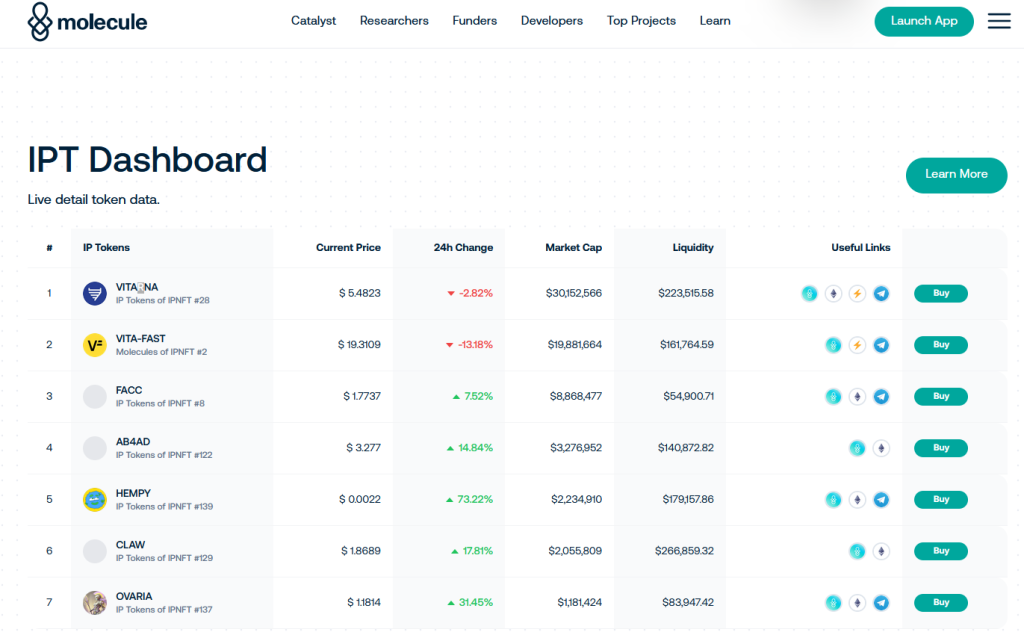Open the Catalyst nav item
Image resolution: width=1024 pixels, height=638 pixels.
tap(313, 21)
